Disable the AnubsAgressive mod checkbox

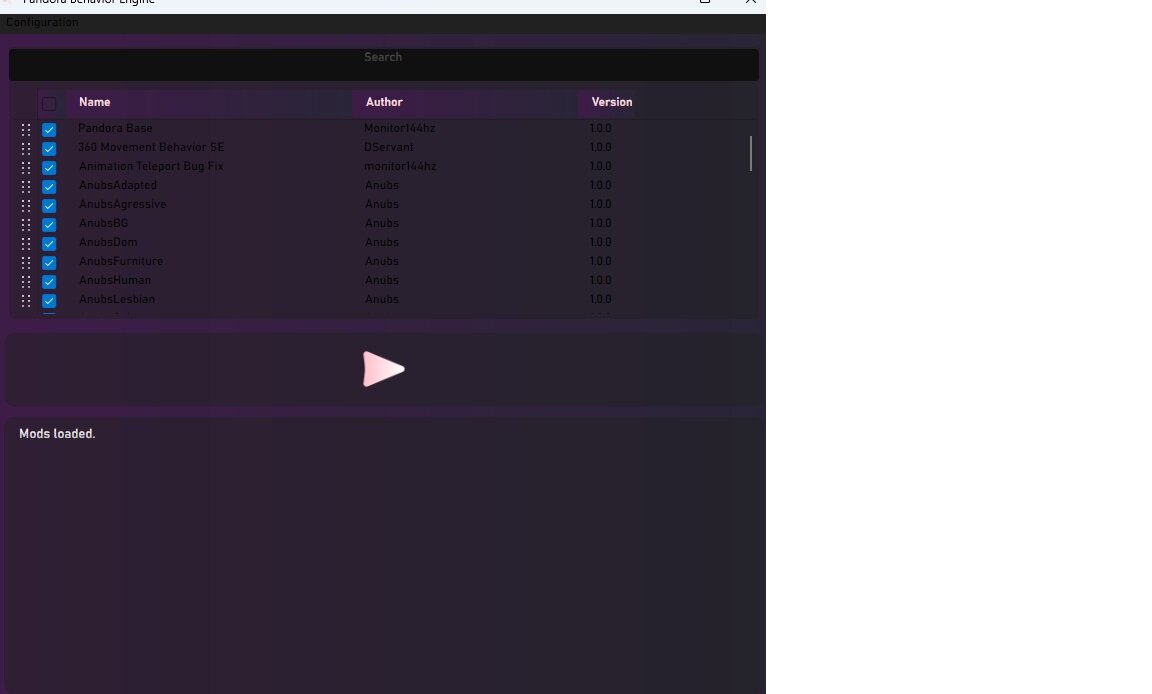pos(49,206)
